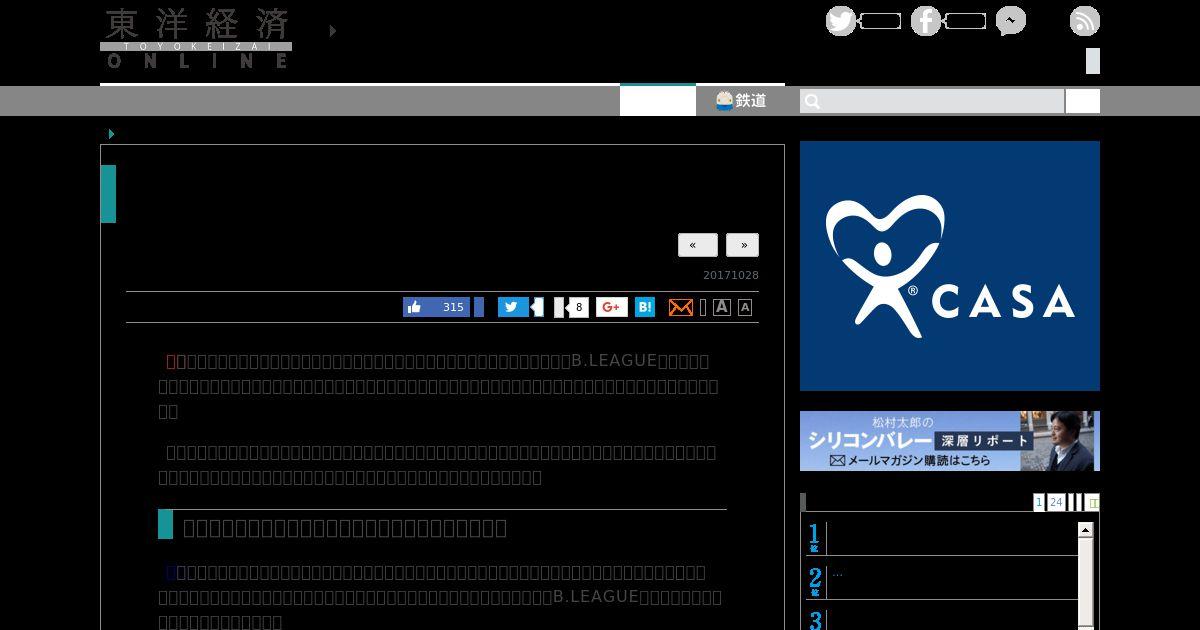This screenshot has height=630, width=1200.
Task: Click the magnifier icon in search box
Action: [812, 101]
